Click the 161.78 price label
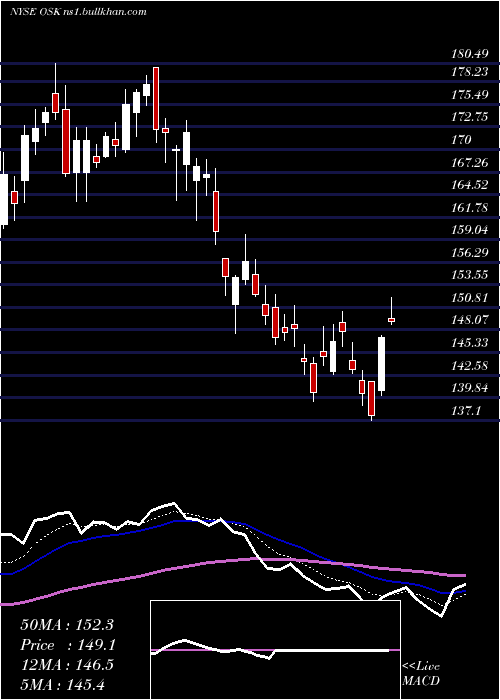This screenshot has width=500, height=700. [x=470, y=207]
